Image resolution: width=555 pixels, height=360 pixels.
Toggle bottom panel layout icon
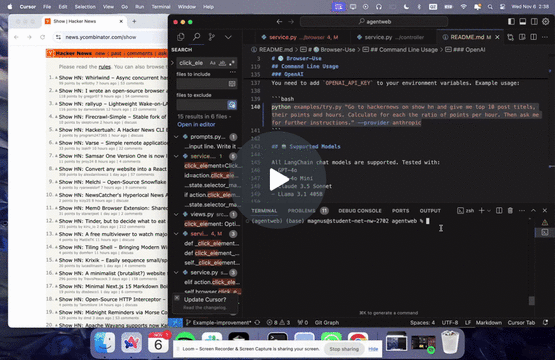pyautogui.click(x=522, y=22)
